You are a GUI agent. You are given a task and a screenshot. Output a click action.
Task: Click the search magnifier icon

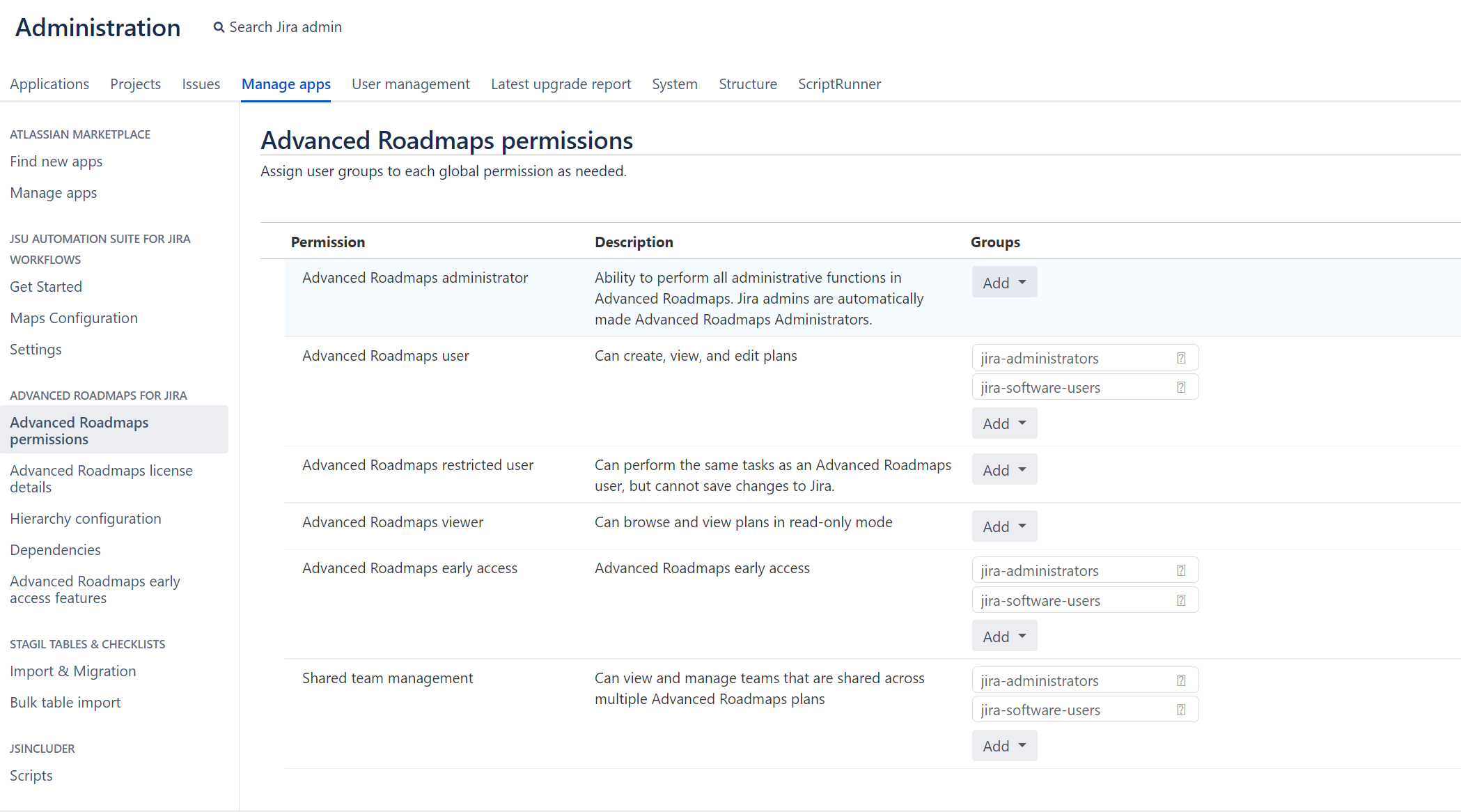[219, 26]
